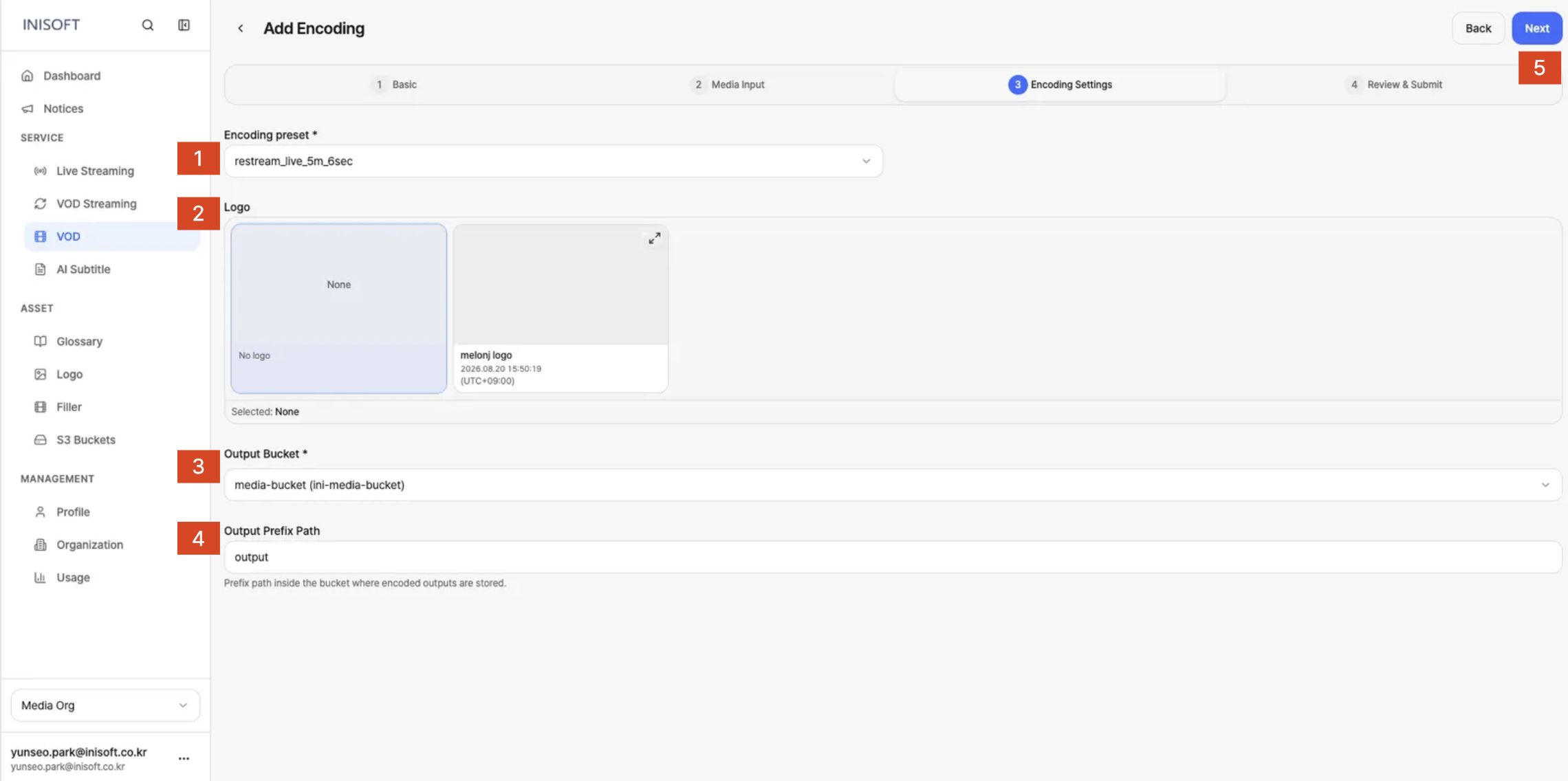Image resolution: width=1568 pixels, height=781 pixels.
Task: Open the Output Bucket dropdown
Action: [x=893, y=485]
